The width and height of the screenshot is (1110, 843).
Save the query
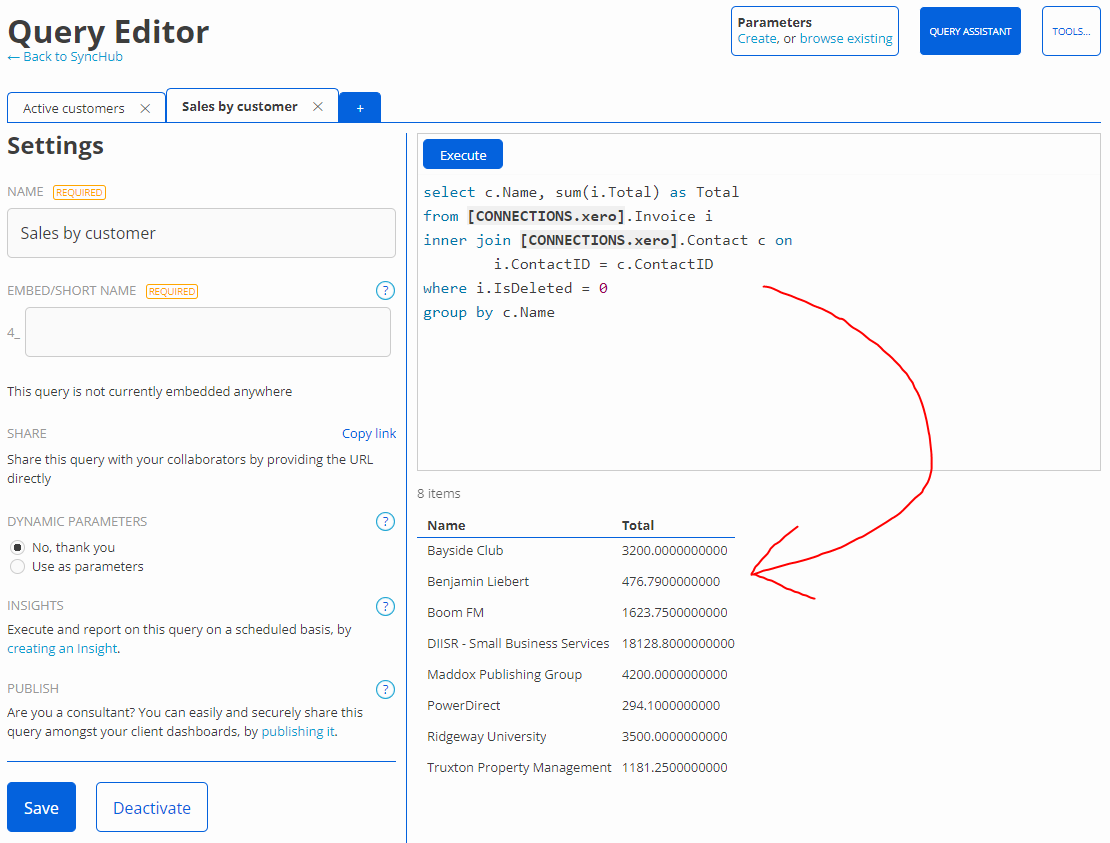[41, 807]
